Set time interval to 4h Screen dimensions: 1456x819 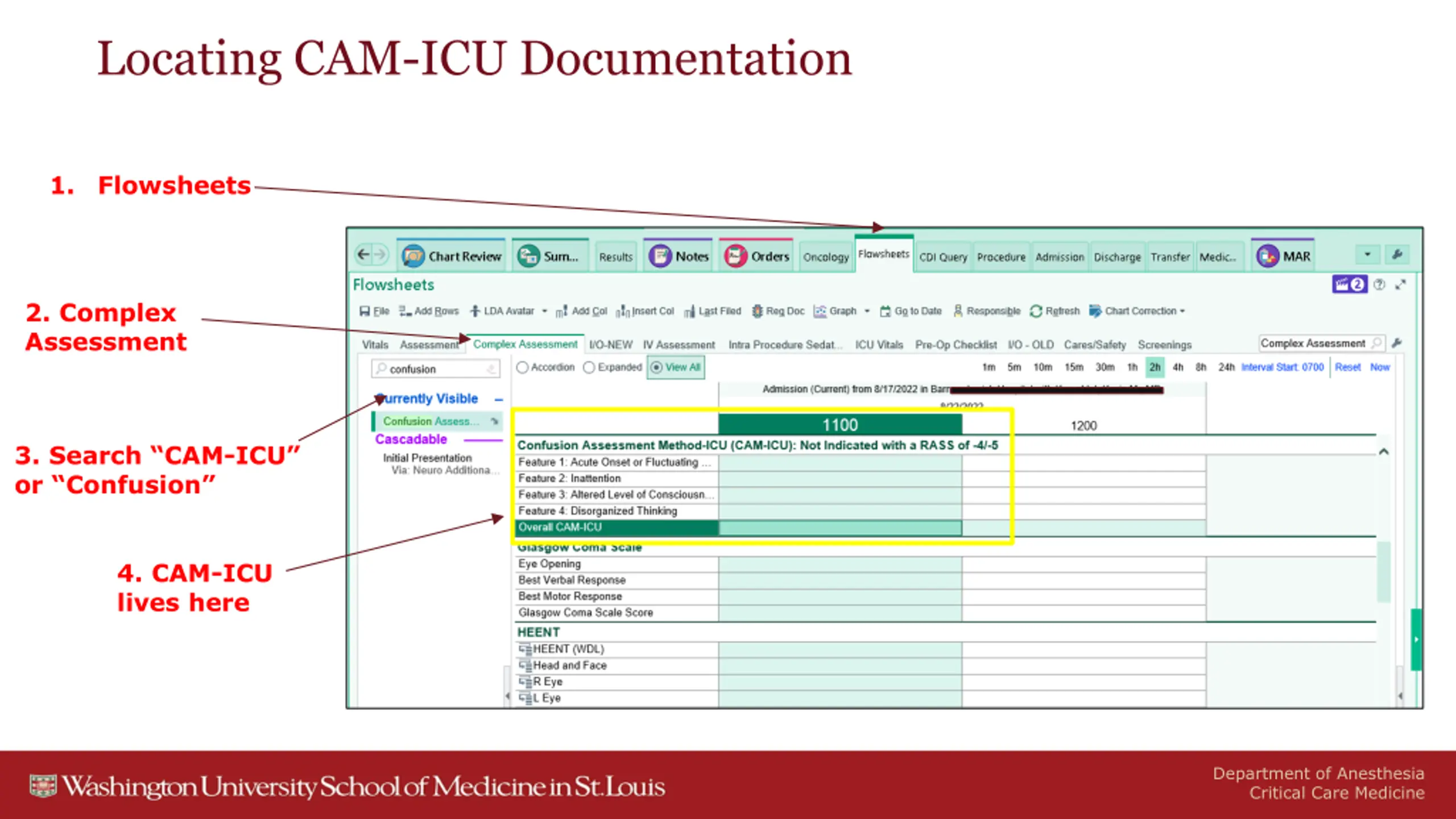pos(1178,367)
